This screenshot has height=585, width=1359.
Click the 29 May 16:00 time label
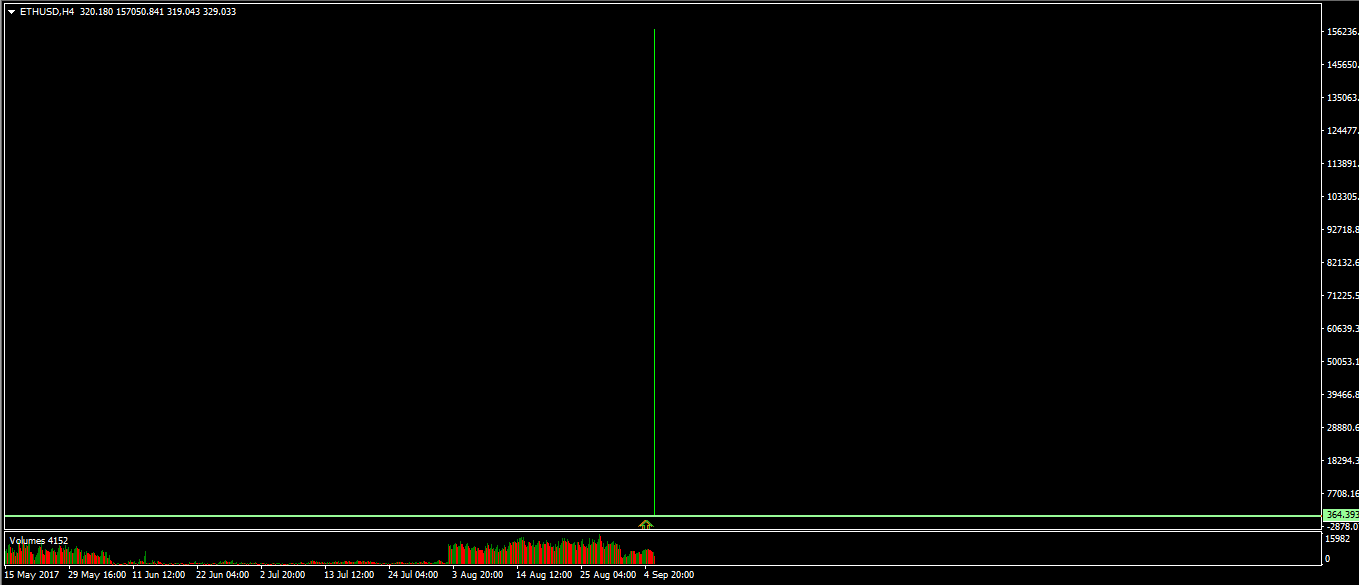click(97, 575)
